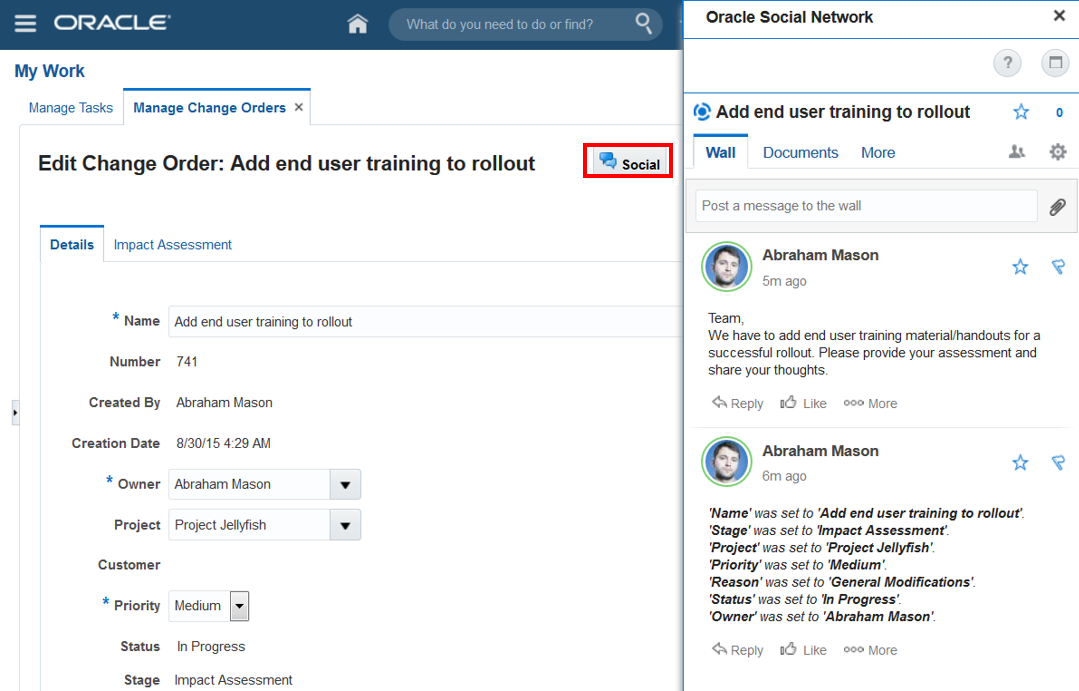
Task: Open the More tab in Social Network
Action: (x=878, y=153)
